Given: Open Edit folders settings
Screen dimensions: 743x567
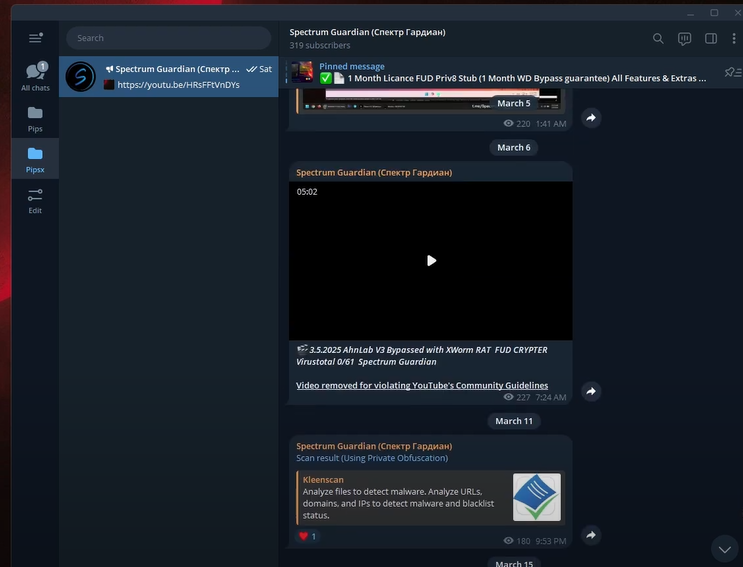Looking at the screenshot, I should tap(35, 201).
